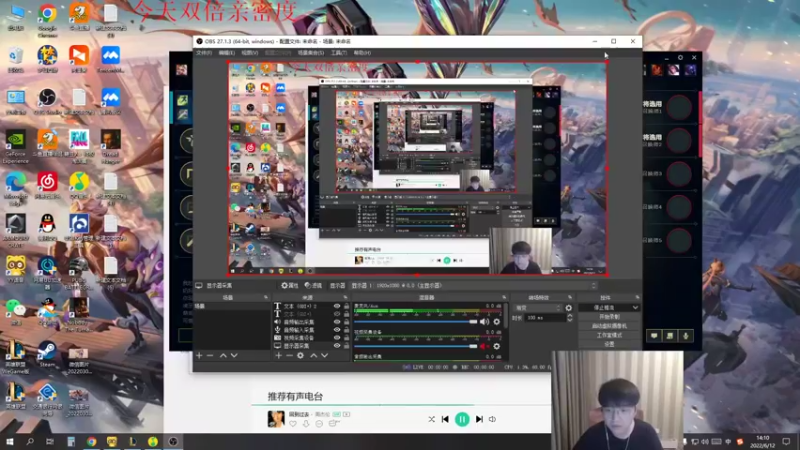The image size is (800, 450).
Task: Open taskbar search magnifier
Action: point(30,442)
